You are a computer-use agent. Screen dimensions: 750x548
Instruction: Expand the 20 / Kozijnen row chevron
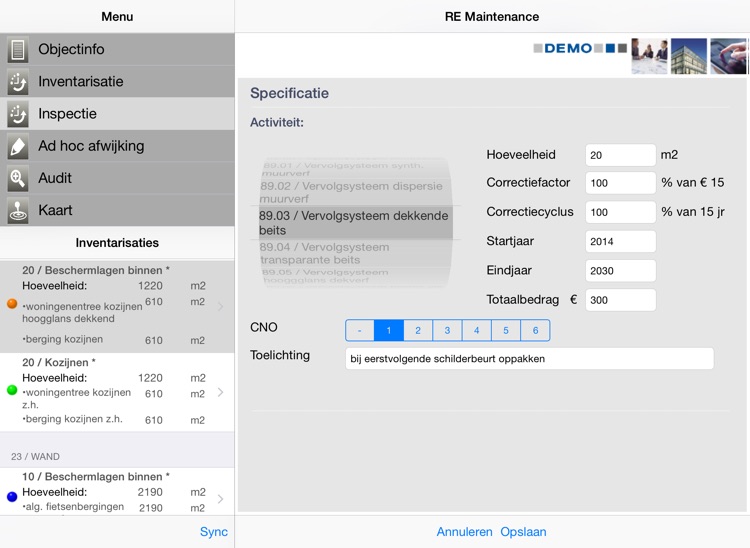coord(221,393)
